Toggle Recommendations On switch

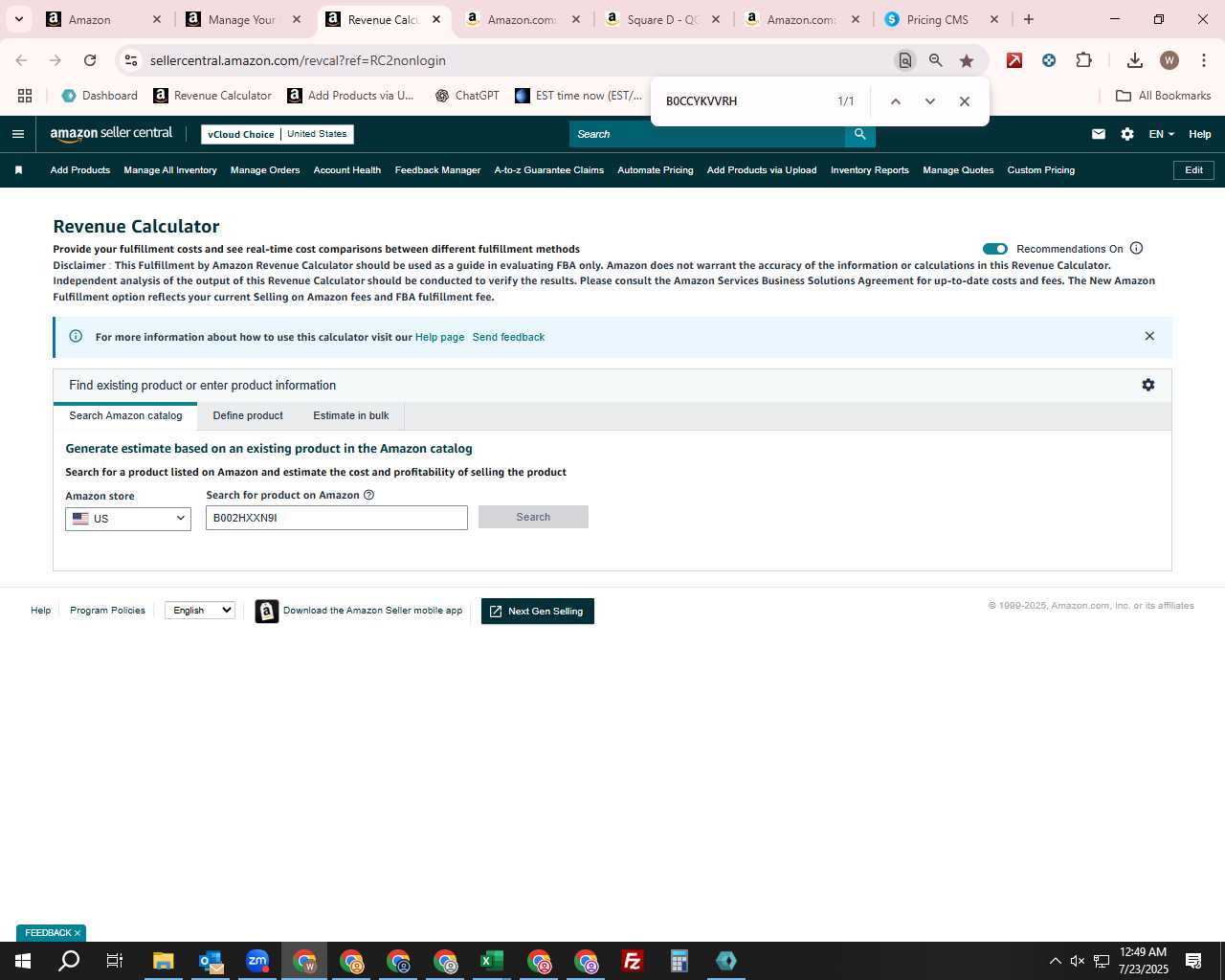pyautogui.click(x=994, y=249)
